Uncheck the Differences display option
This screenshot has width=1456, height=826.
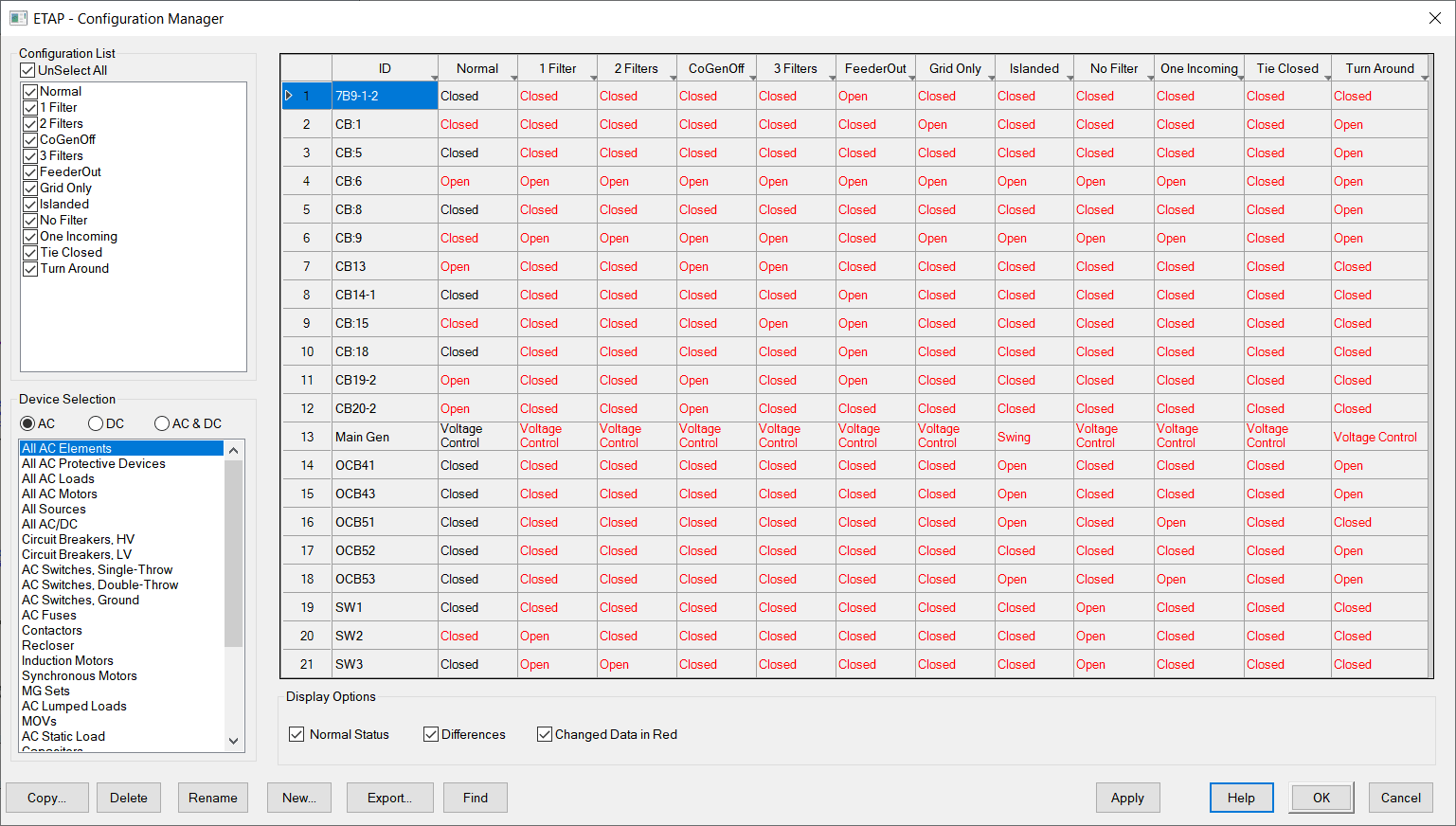(431, 734)
